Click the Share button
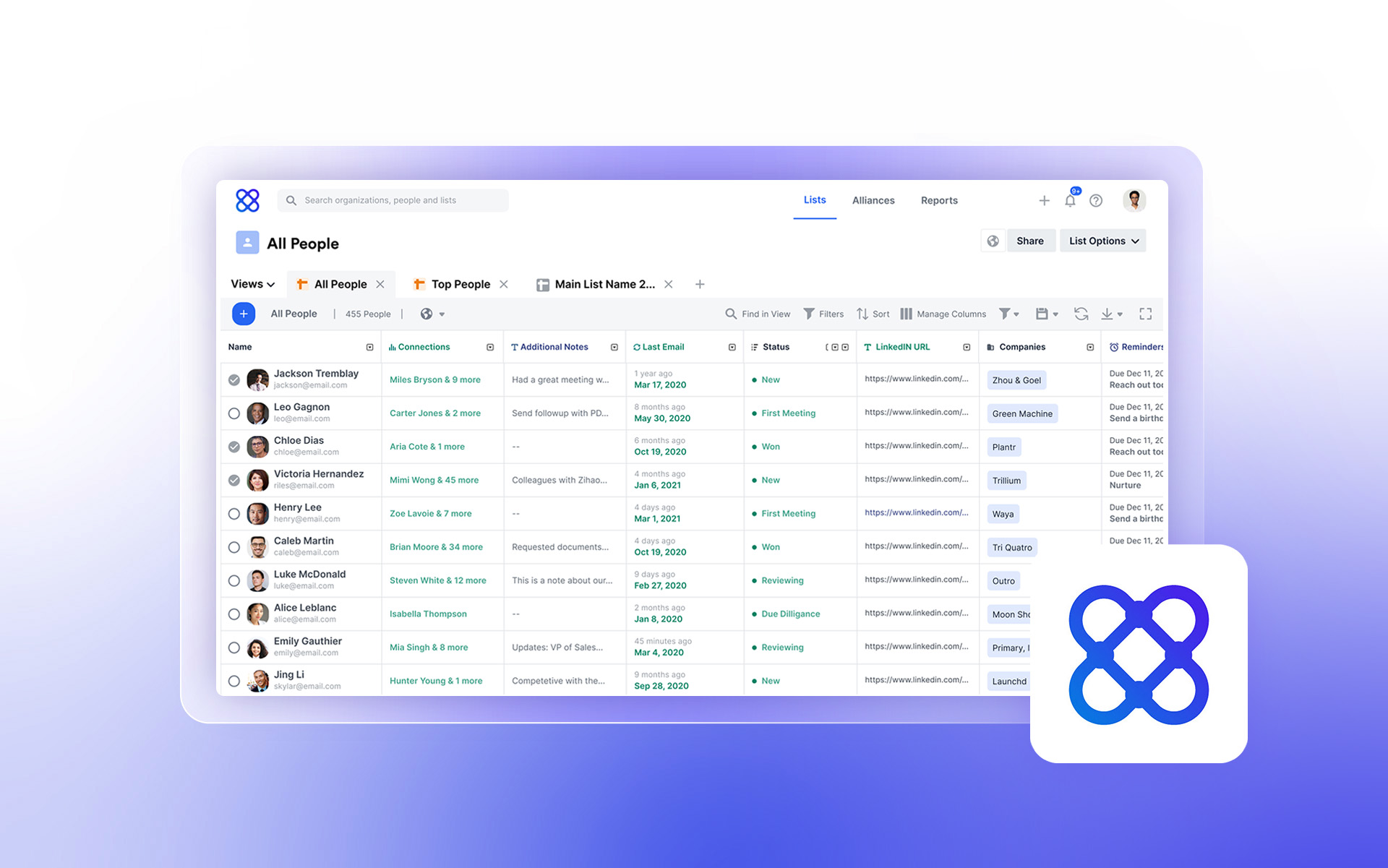1388x868 pixels. (x=1030, y=241)
